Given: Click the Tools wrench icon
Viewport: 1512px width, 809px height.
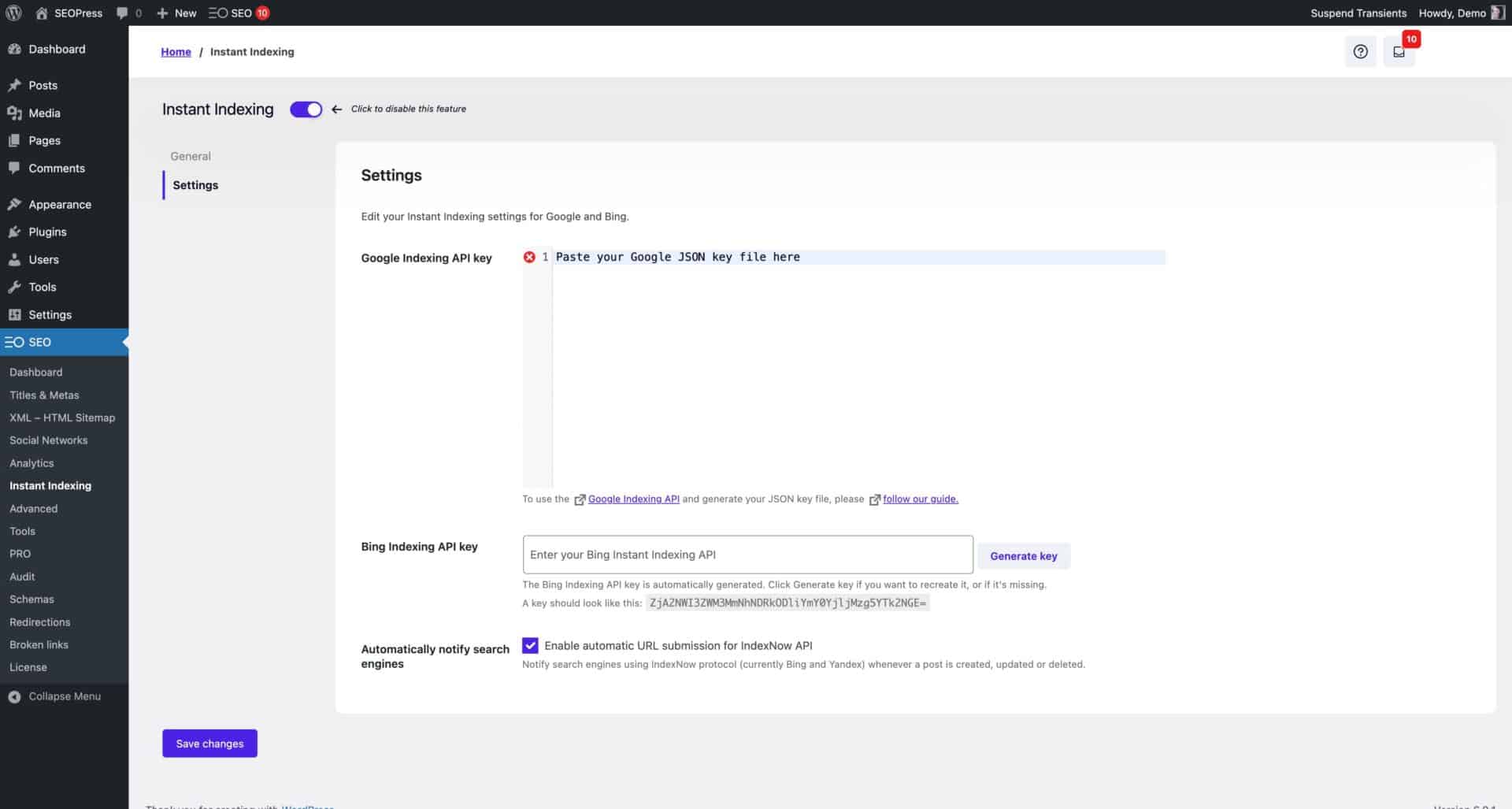Looking at the screenshot, I should click(14, 287).
